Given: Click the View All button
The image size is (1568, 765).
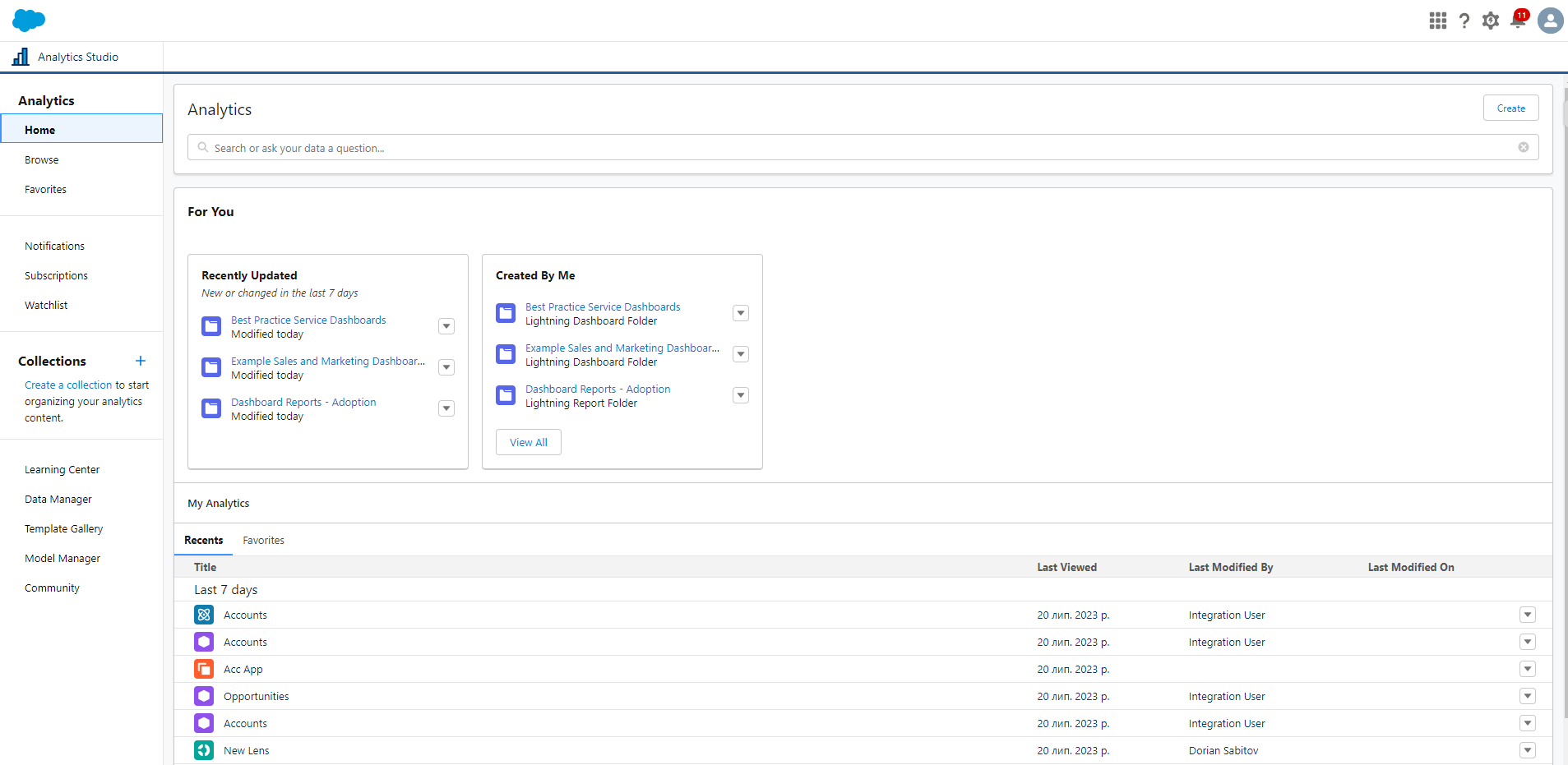Looking at the screenshot, I should tap(528, 442).
